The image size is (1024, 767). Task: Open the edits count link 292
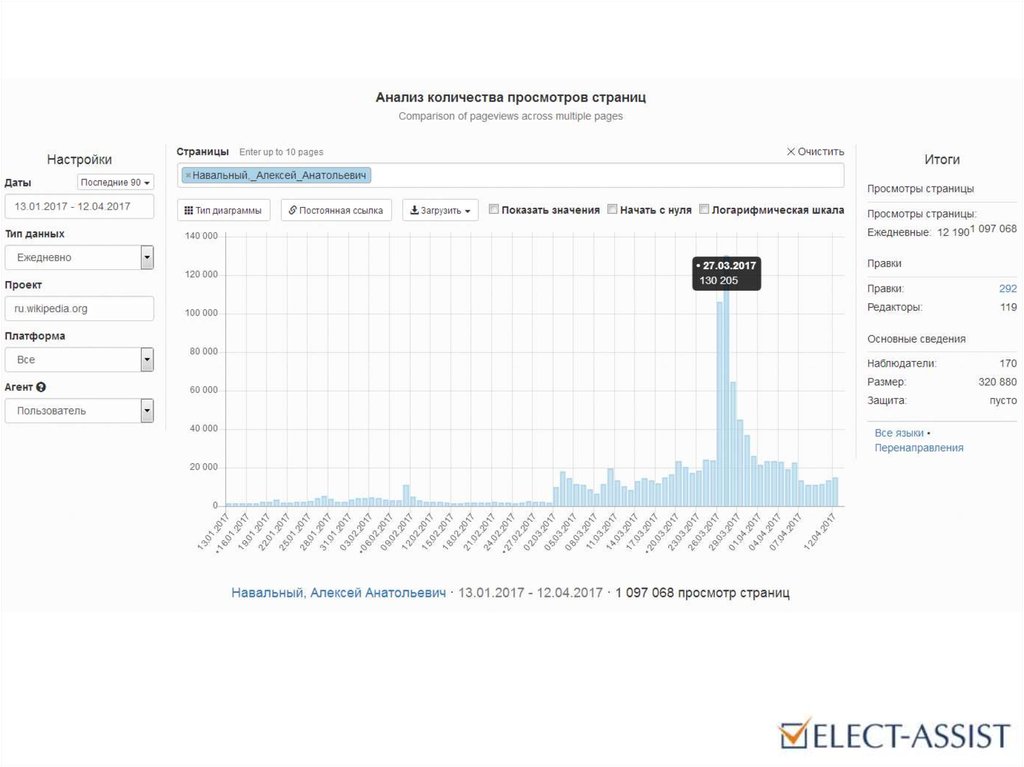pyautogui.click(x=1007, y=288)
